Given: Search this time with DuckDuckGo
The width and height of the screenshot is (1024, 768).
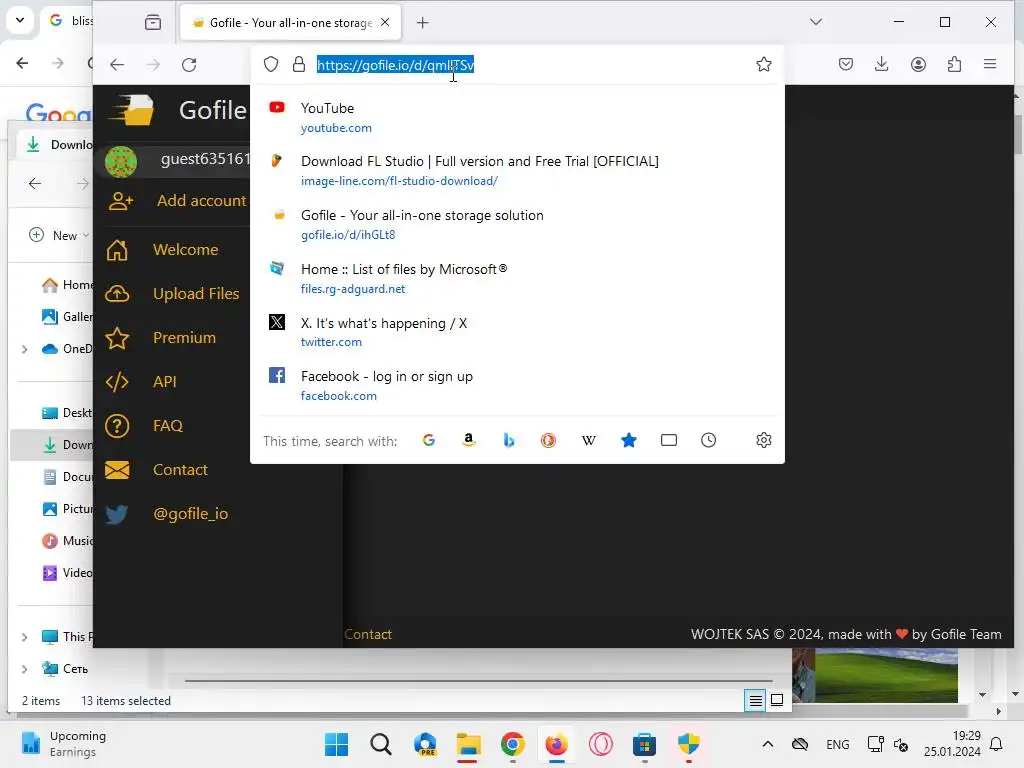Looking at the screenshot, I should (549, 440).
